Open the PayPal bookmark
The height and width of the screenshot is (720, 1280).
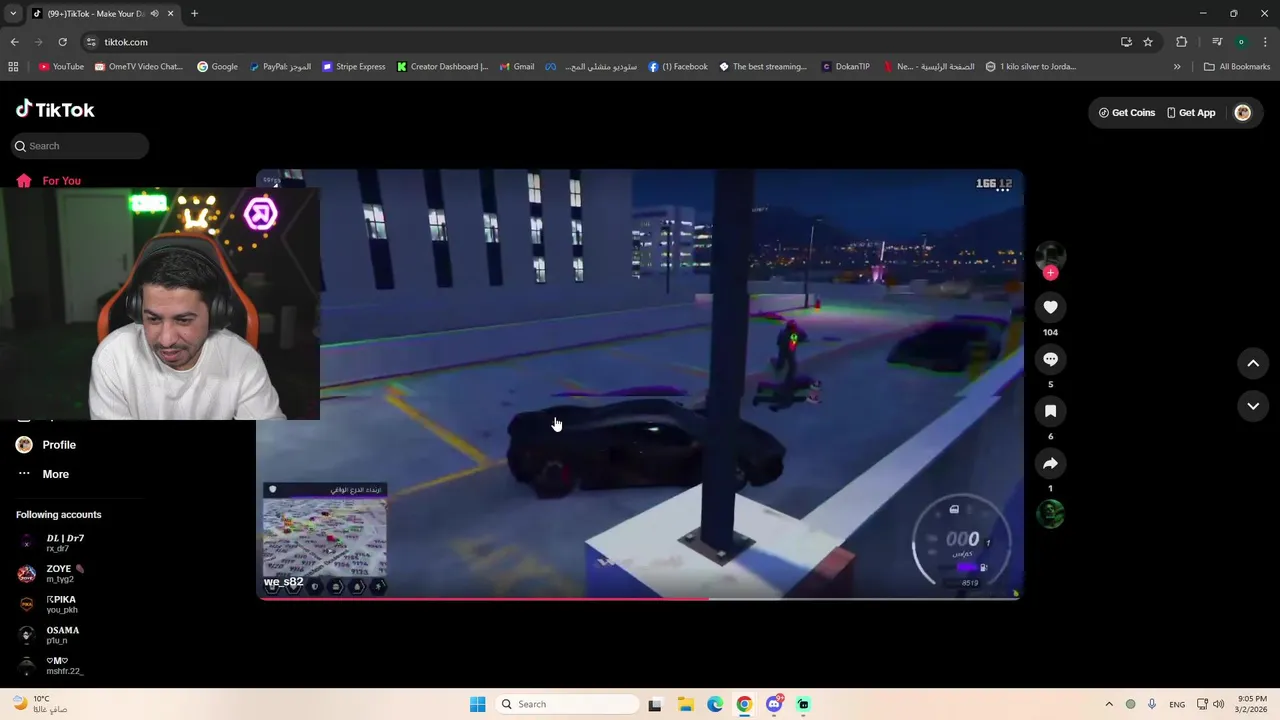click(x=280, y=67)
